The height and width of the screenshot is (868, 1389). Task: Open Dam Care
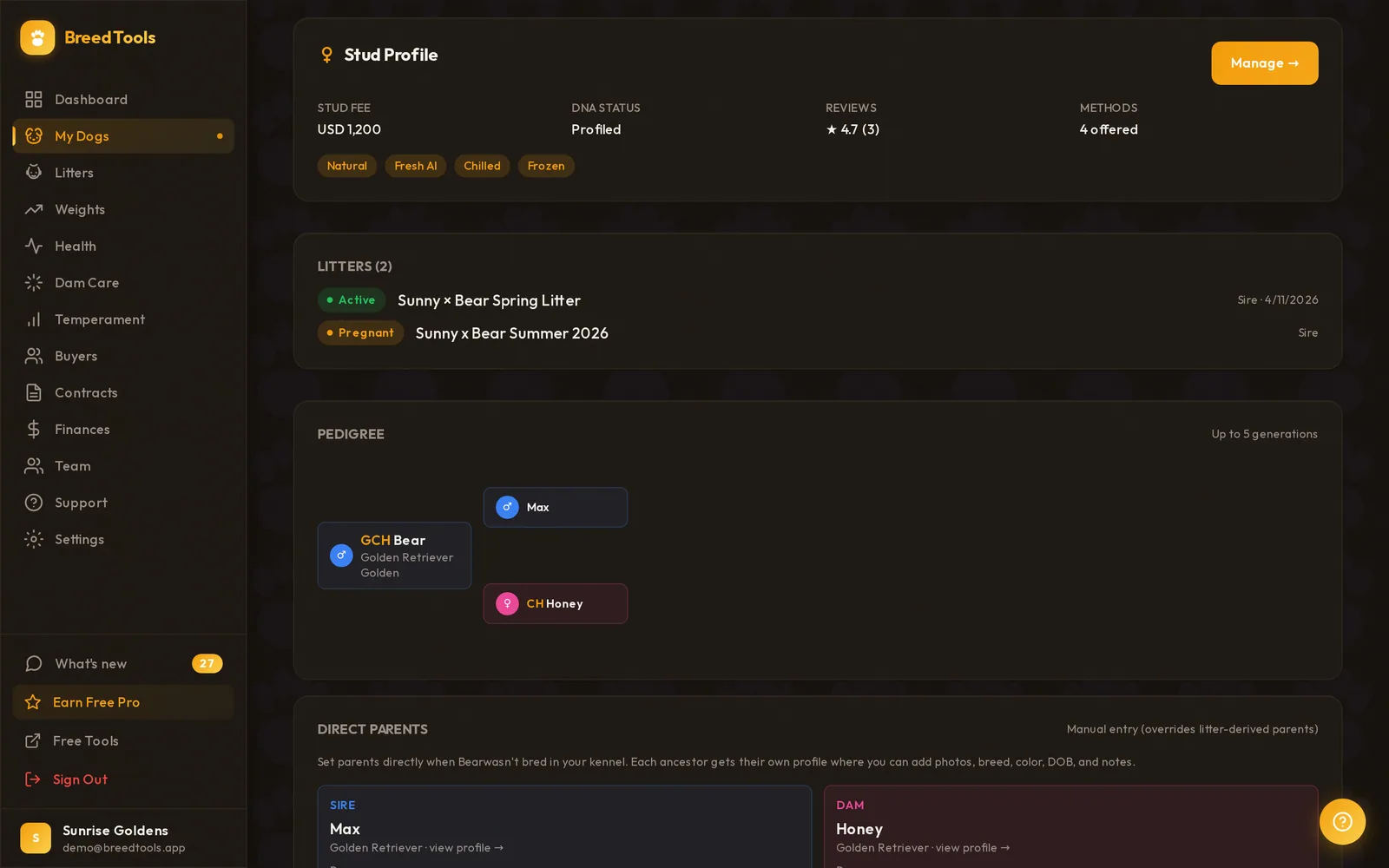(123, 282)
